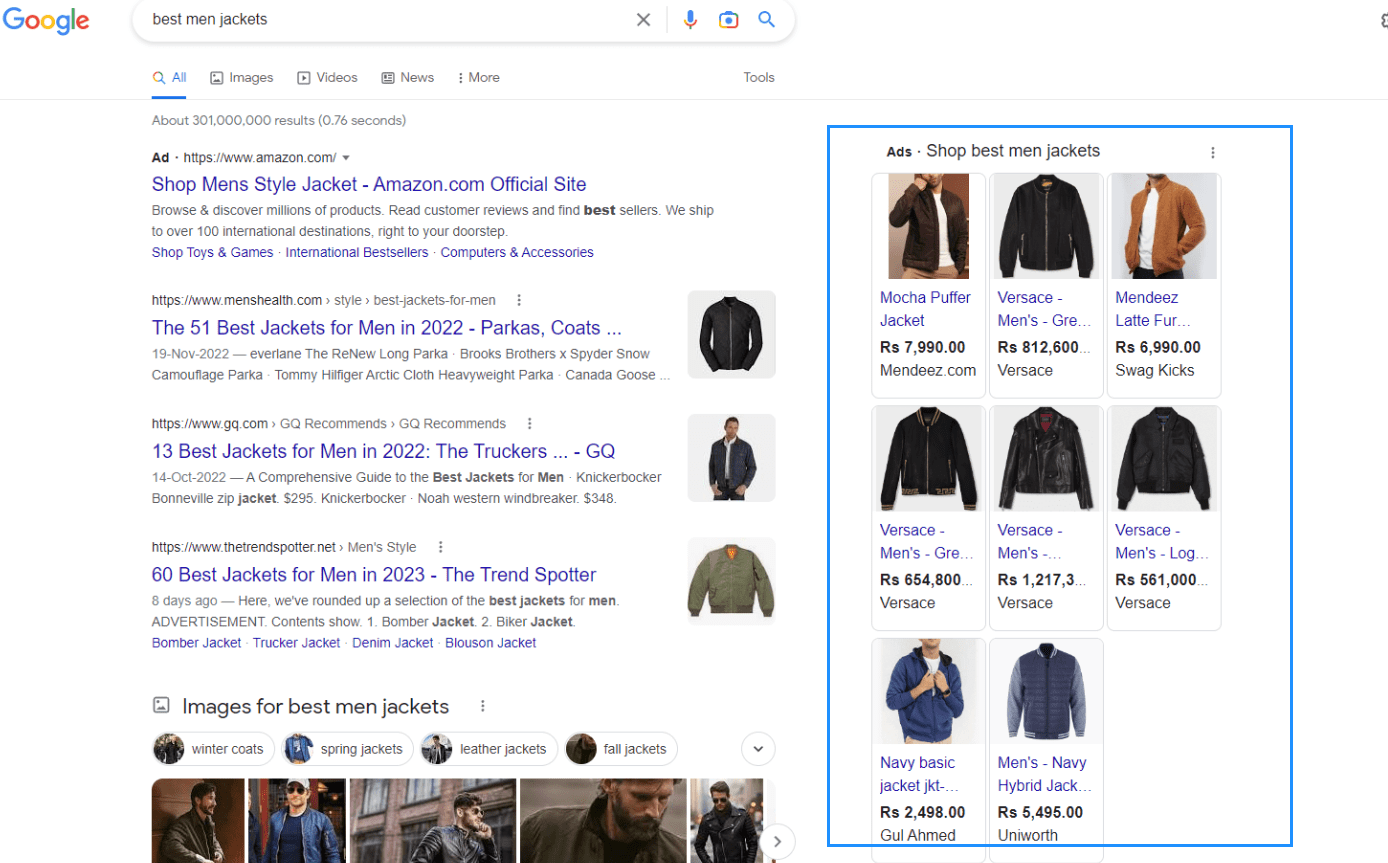
Task: Select the spring jackets filter chip
Action: (x=346, y=749)
